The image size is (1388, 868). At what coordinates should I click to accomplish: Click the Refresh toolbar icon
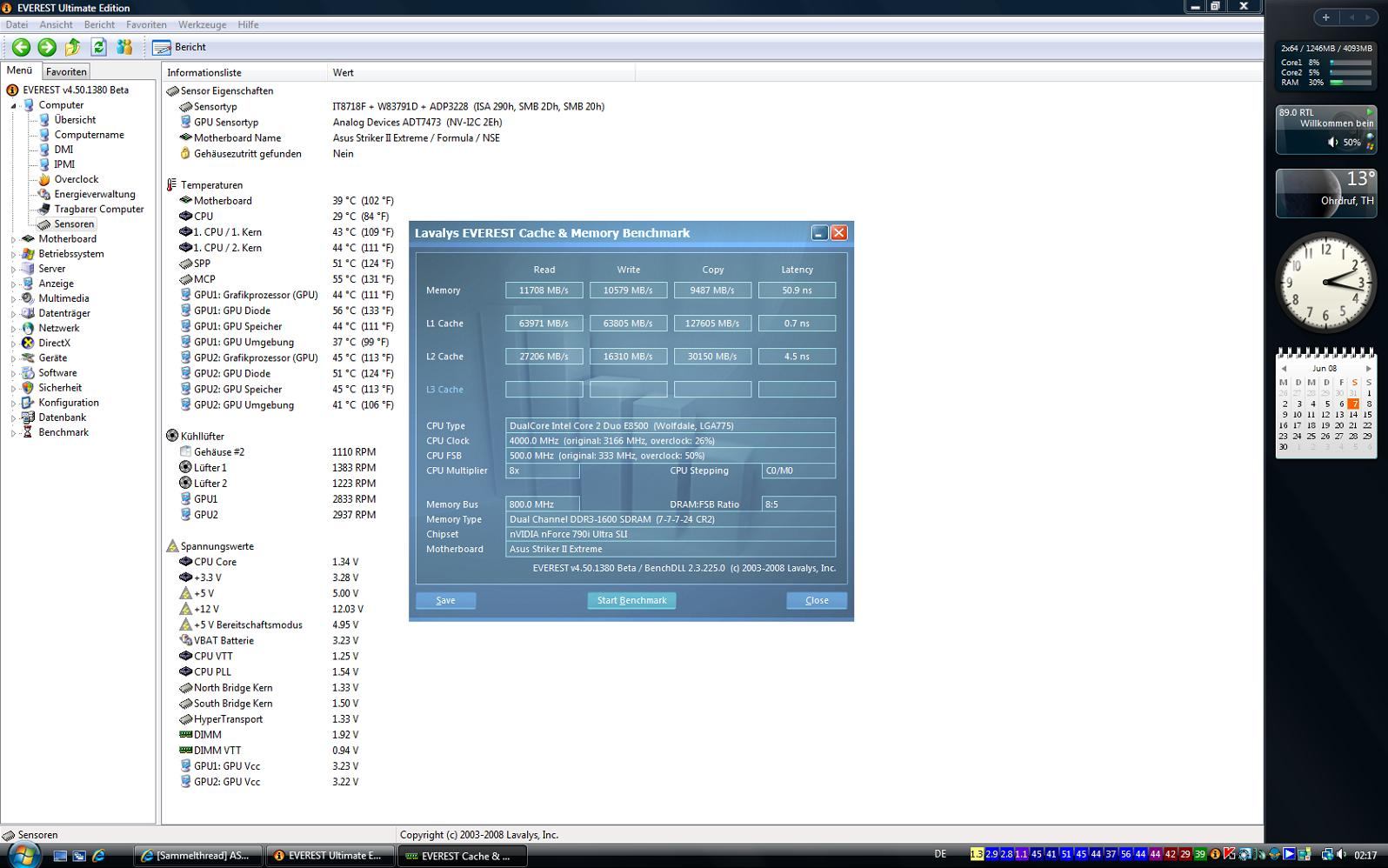pyautogui.click(x=98, y=48)
